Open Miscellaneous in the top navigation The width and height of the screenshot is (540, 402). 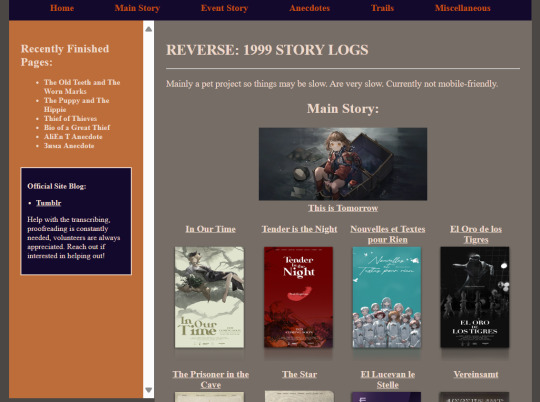pos(463,8)
